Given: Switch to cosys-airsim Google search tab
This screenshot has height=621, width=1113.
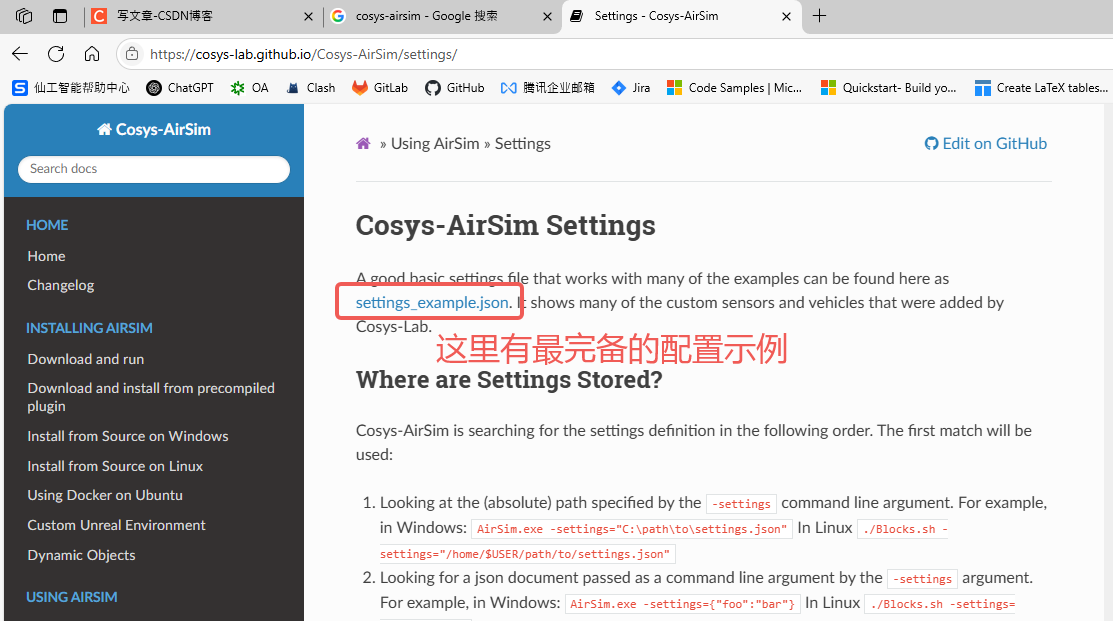Looking at the screenshot, I should tap(442, 16).
